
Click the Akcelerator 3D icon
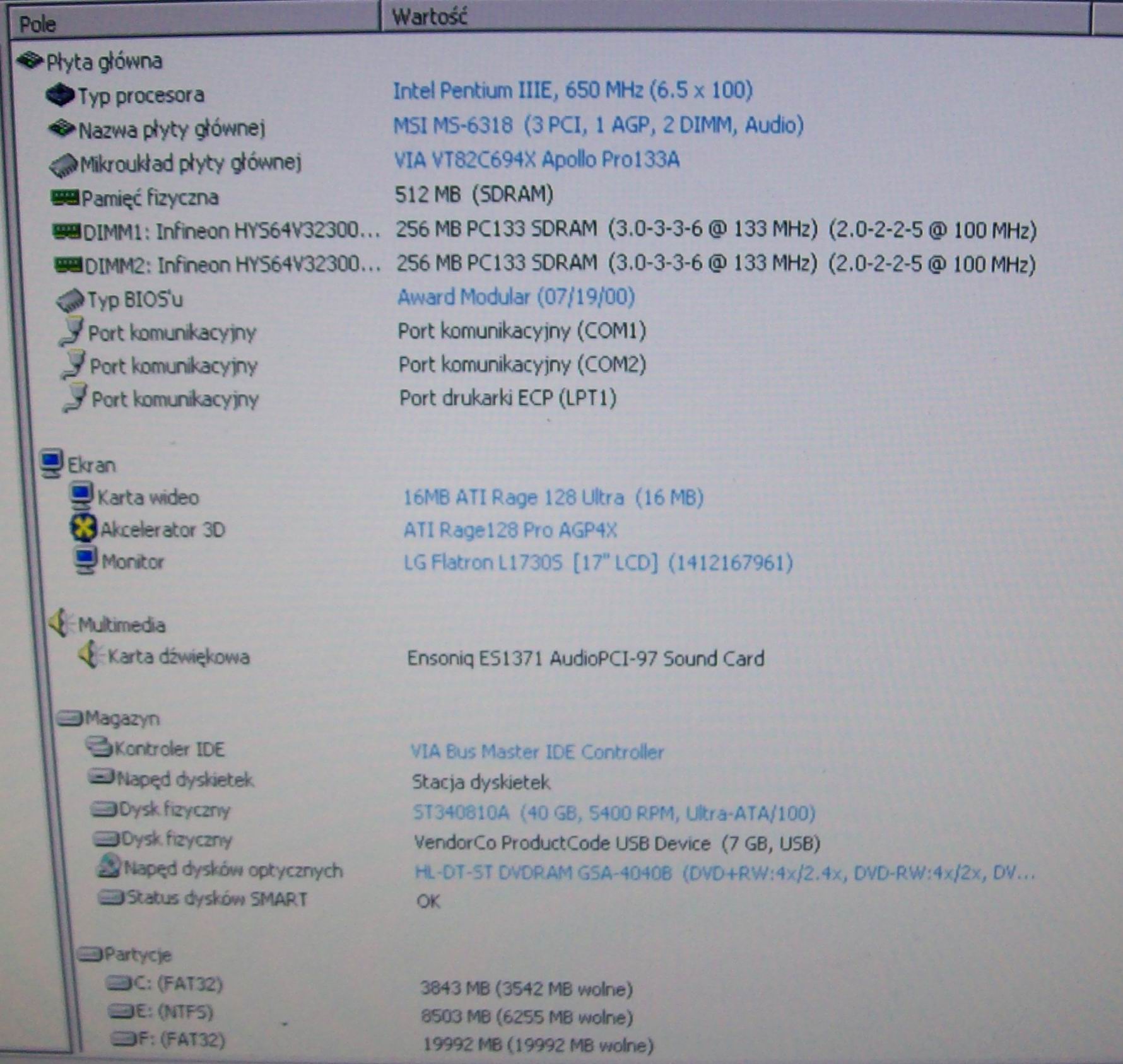[83, 528]
